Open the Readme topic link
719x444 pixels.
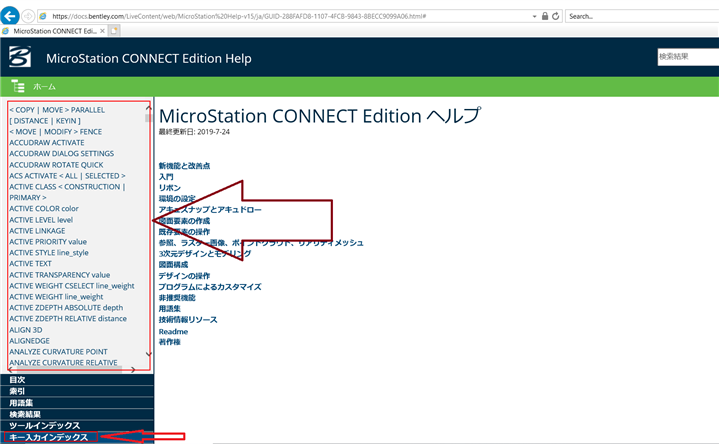173,331
